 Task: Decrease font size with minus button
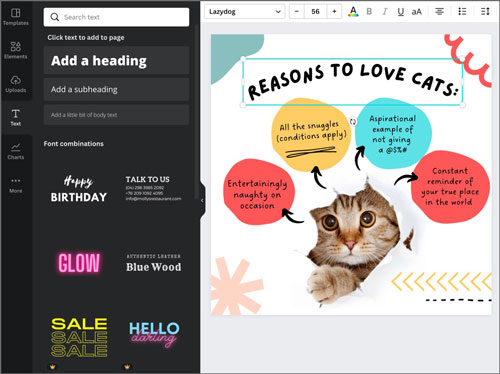[297, 12]
